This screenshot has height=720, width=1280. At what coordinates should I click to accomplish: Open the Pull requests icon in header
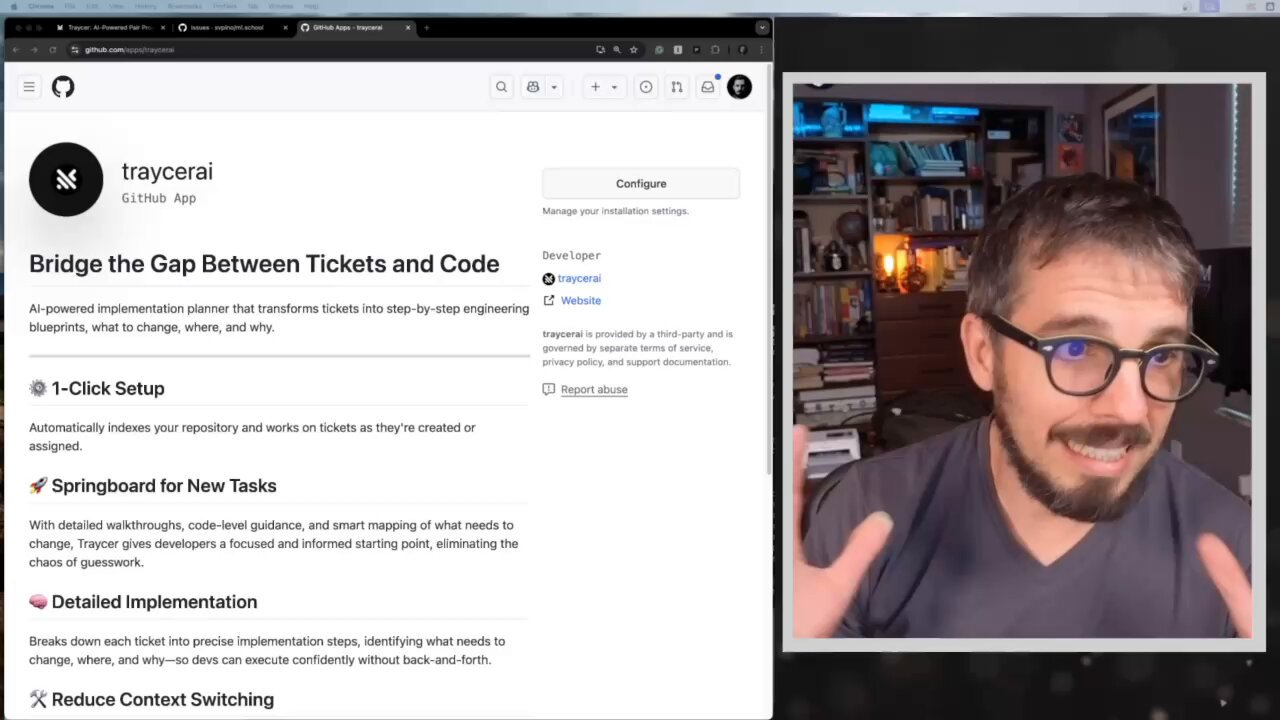coord(677,87)
